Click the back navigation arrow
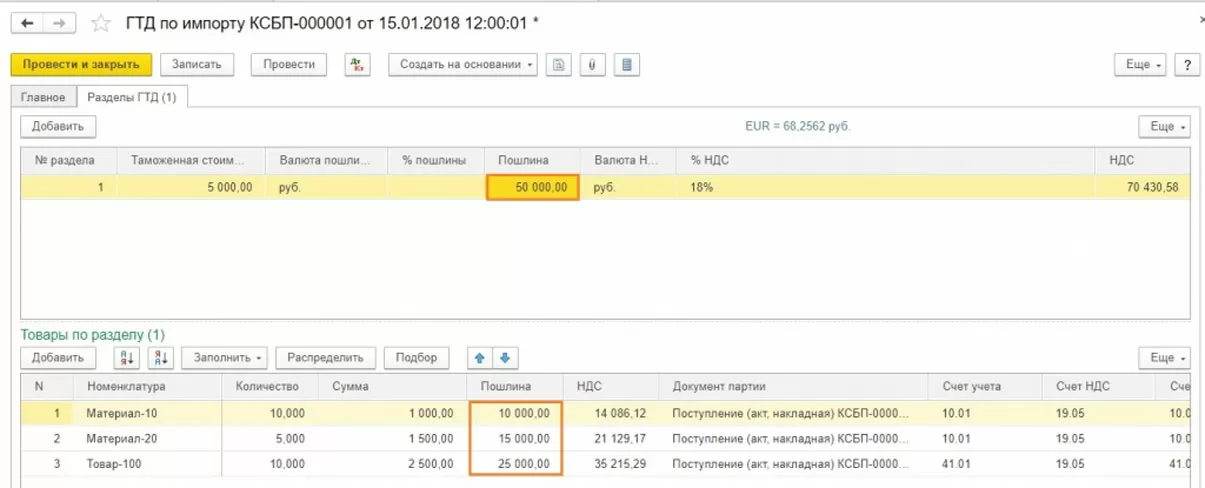Screen dimensions: 1205x488 coord(27,22)
